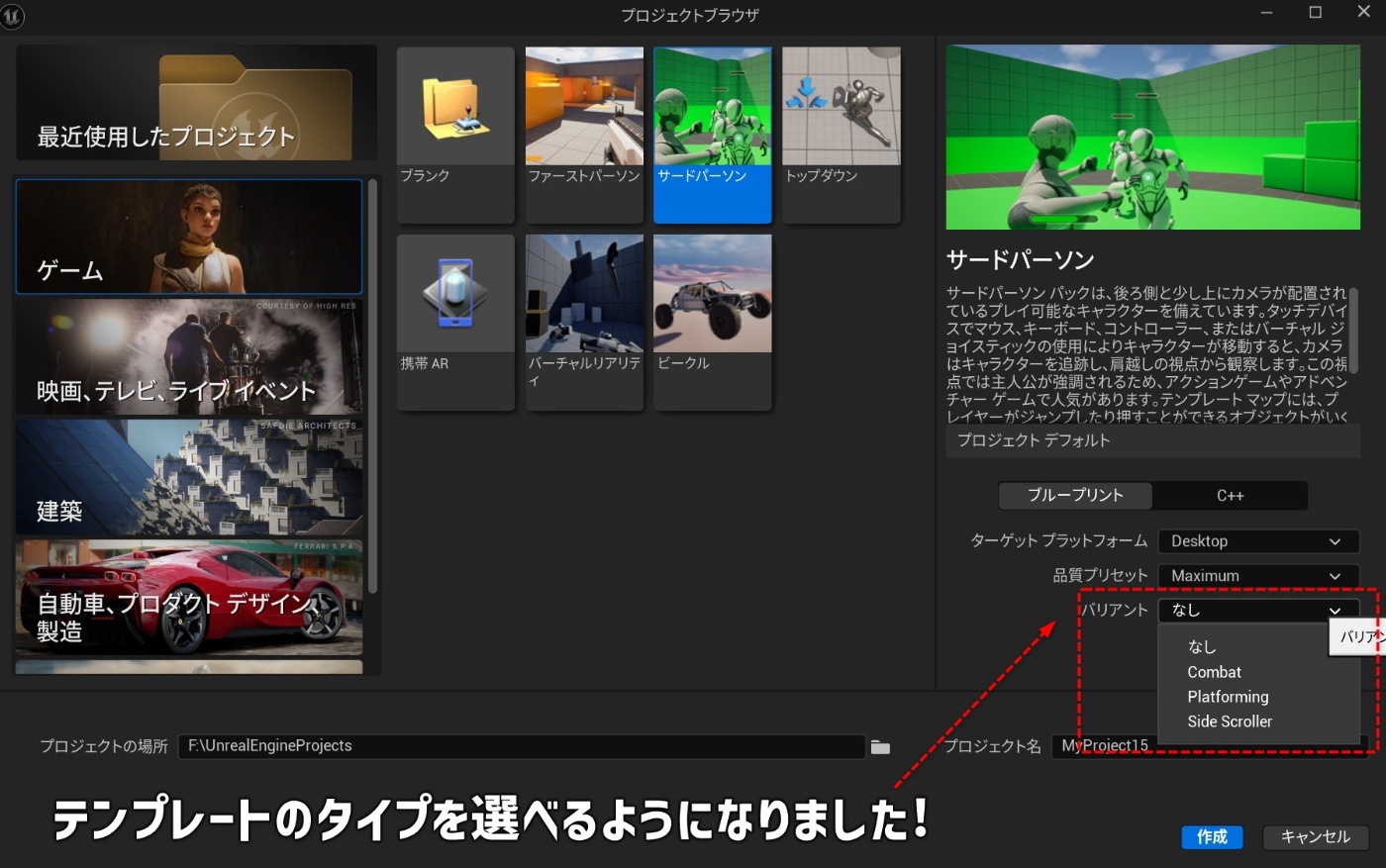
Task: Click the サードパーソン title text
Action: click(x=1020, y=260)
